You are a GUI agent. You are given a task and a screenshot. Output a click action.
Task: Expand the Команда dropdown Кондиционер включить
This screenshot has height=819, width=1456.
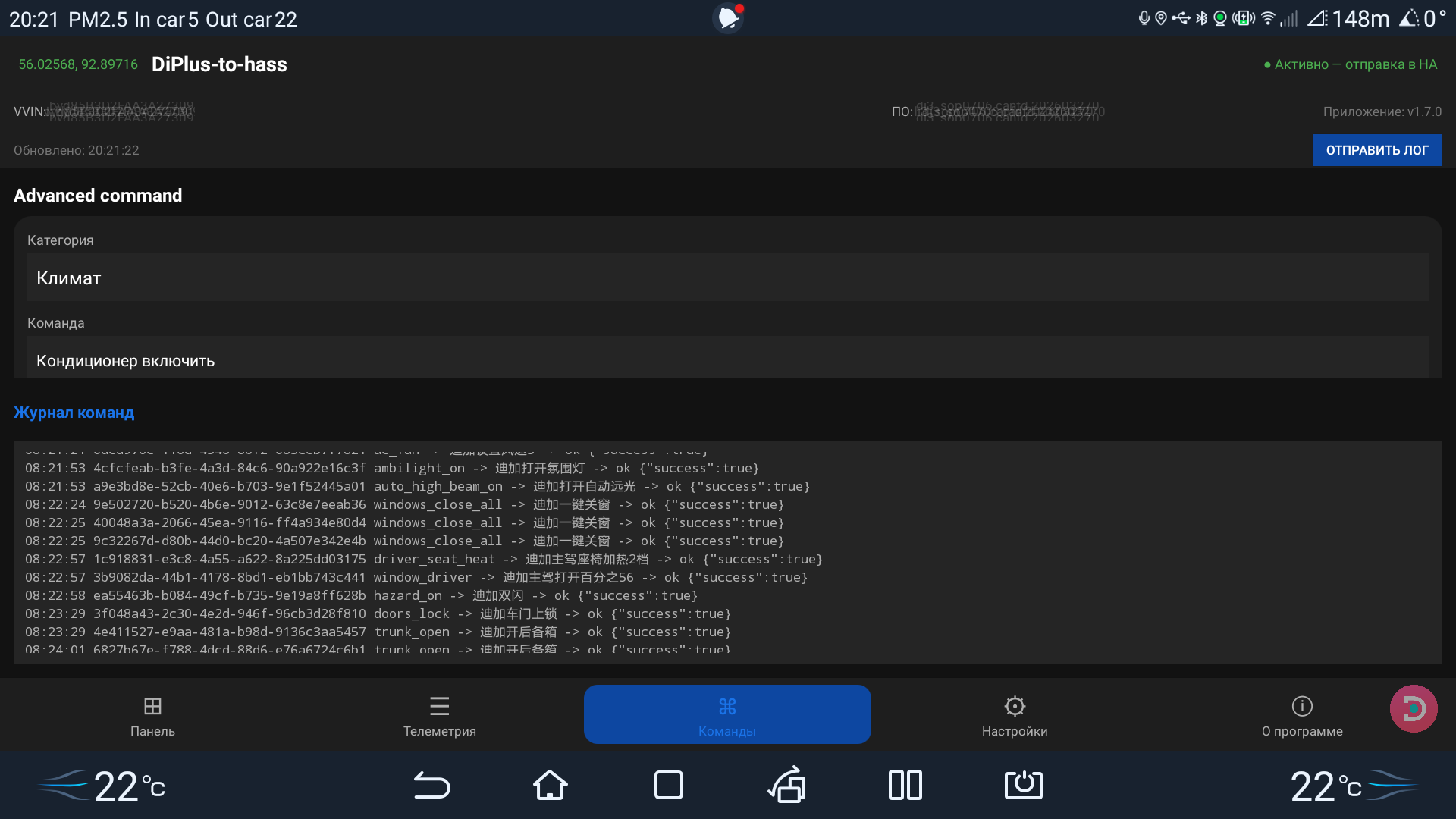click(728, 358)
